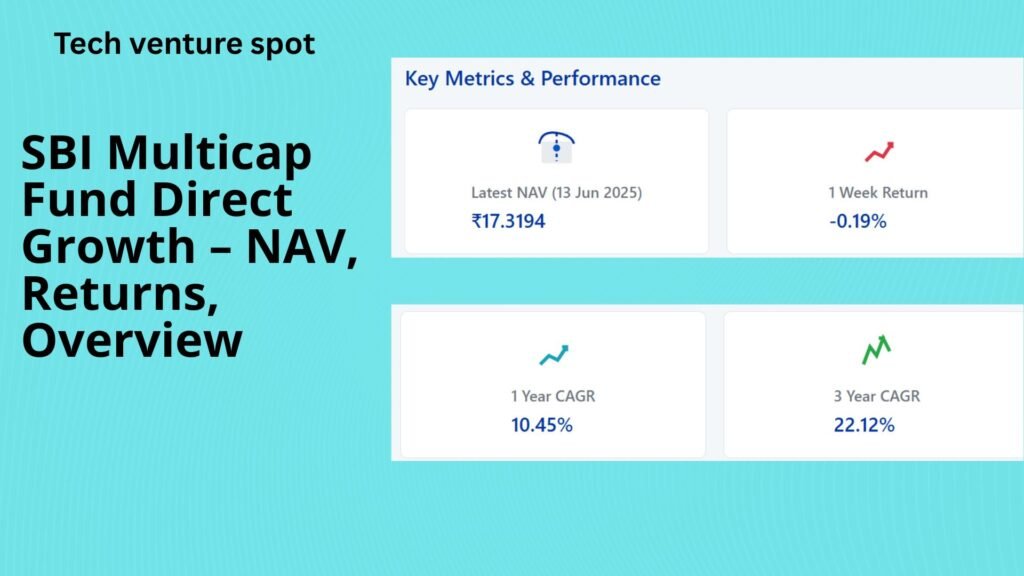Click the Tech venture spot title
This screenshot has height=576, width=1024.
point(184,44)
